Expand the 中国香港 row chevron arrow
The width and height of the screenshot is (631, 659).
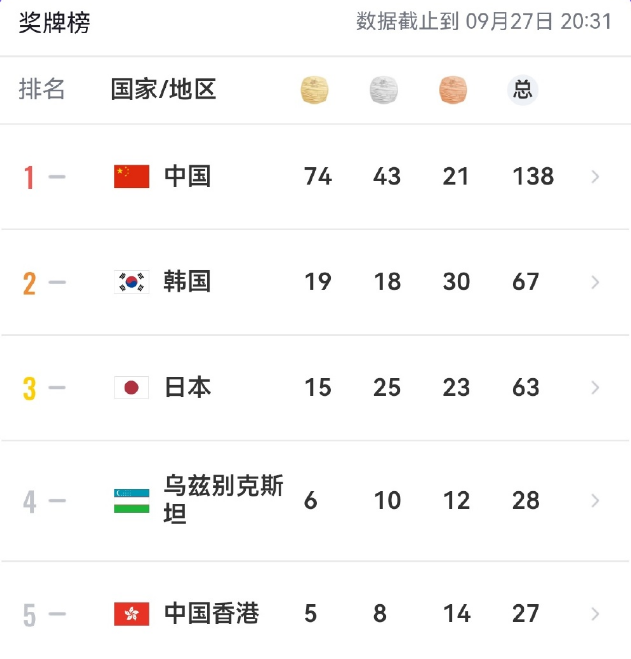[595, 614]
